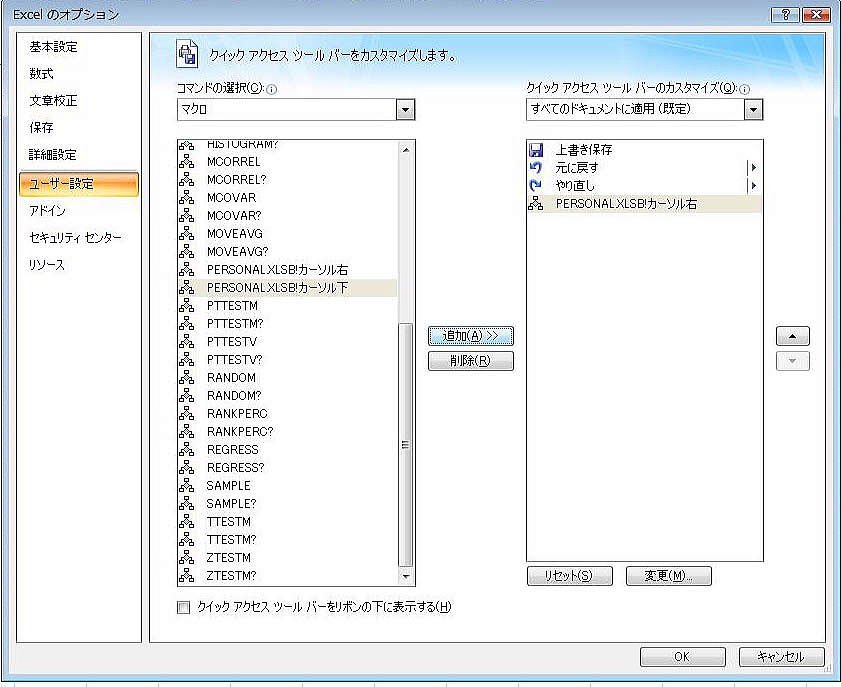Move selected item up with arrow button
Viewport: 841px width, 687px height.
(x=793, y=336)
